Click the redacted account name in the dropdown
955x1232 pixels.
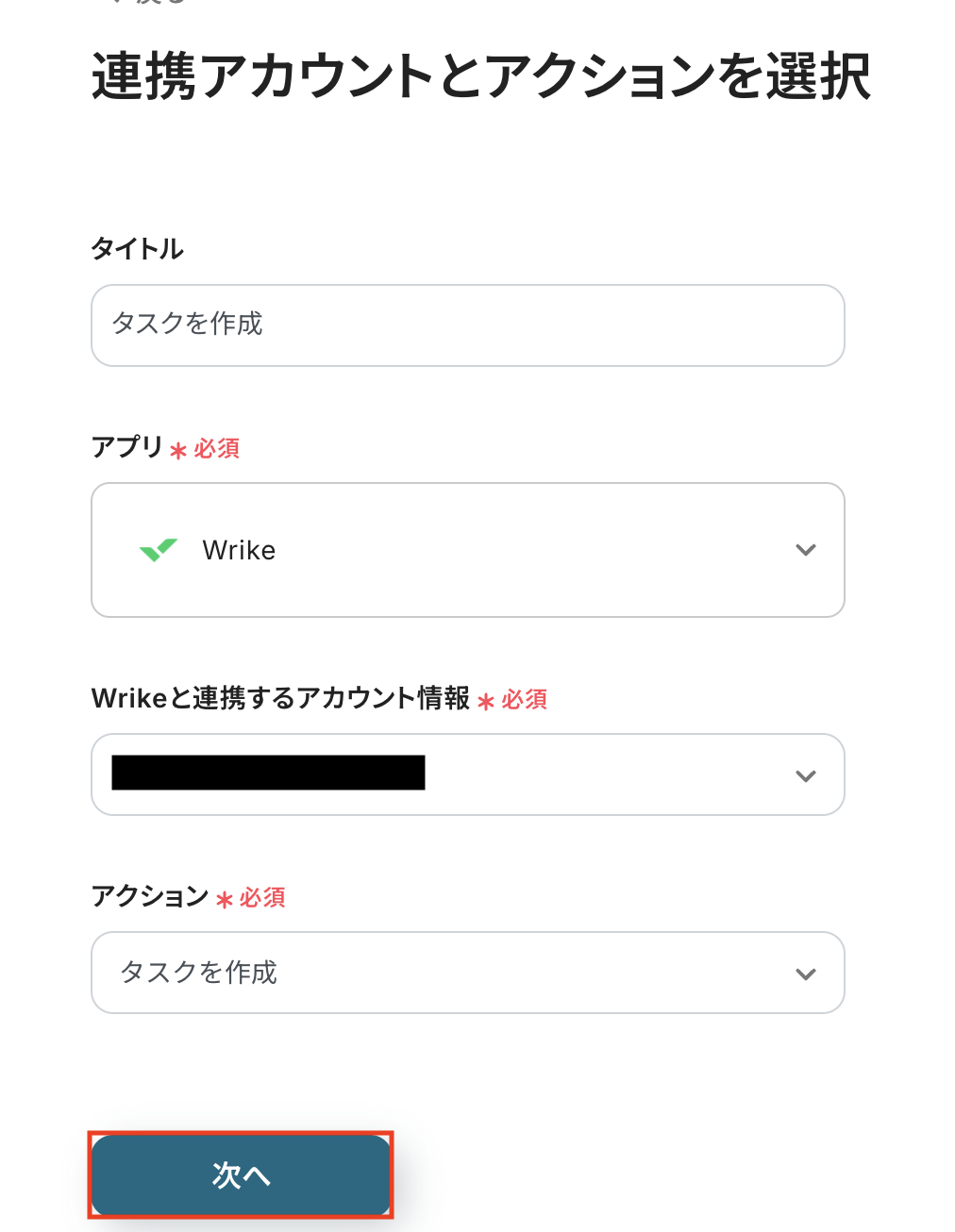click(x=268, y=773)
